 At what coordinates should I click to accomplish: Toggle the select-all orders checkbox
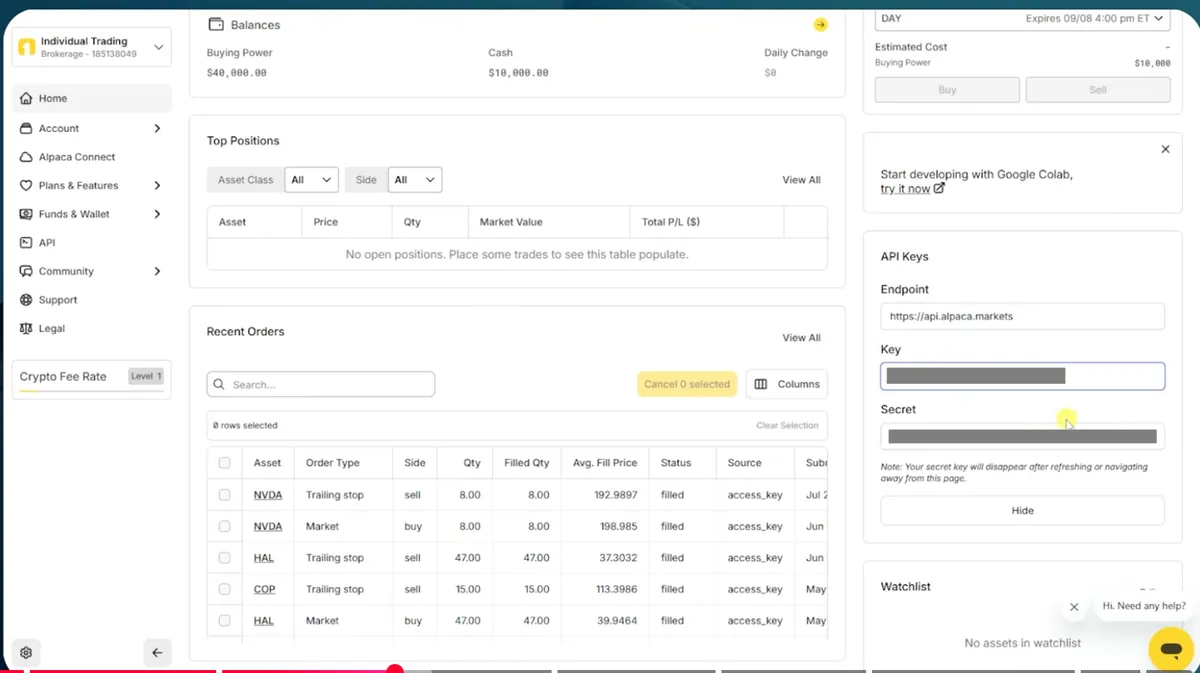pyautogui.click(x=224, y=463)
